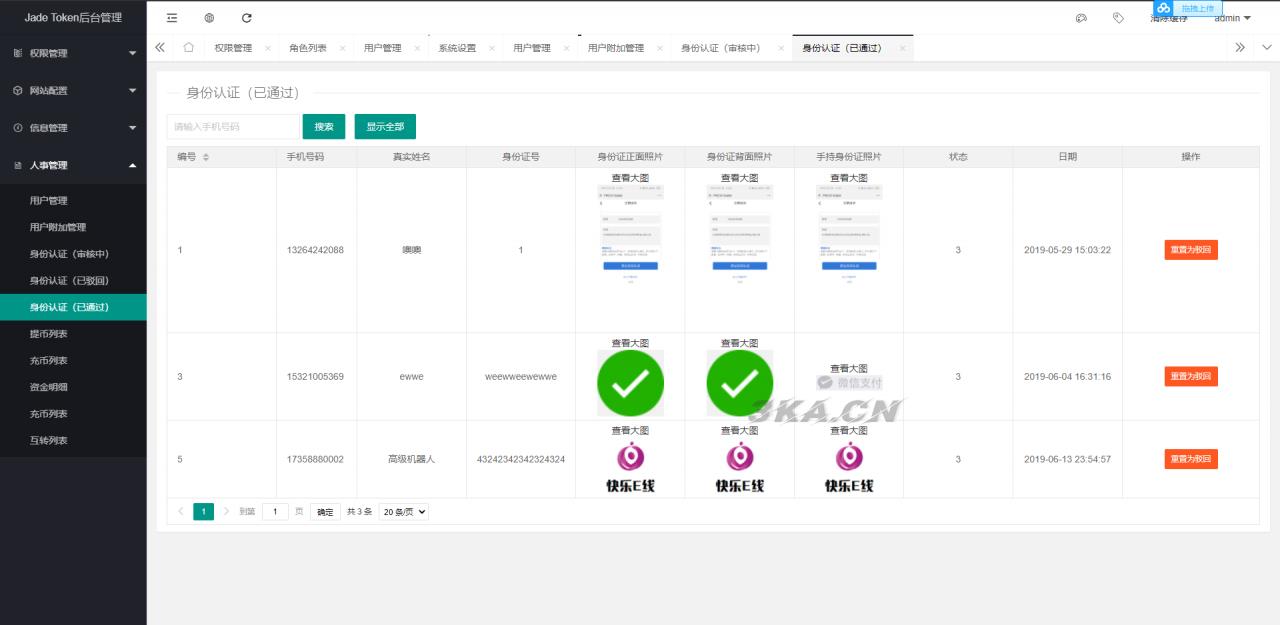Click the 信息管理 clock icon in sidebar
The image size is (1280, 625).
point(18,128)
